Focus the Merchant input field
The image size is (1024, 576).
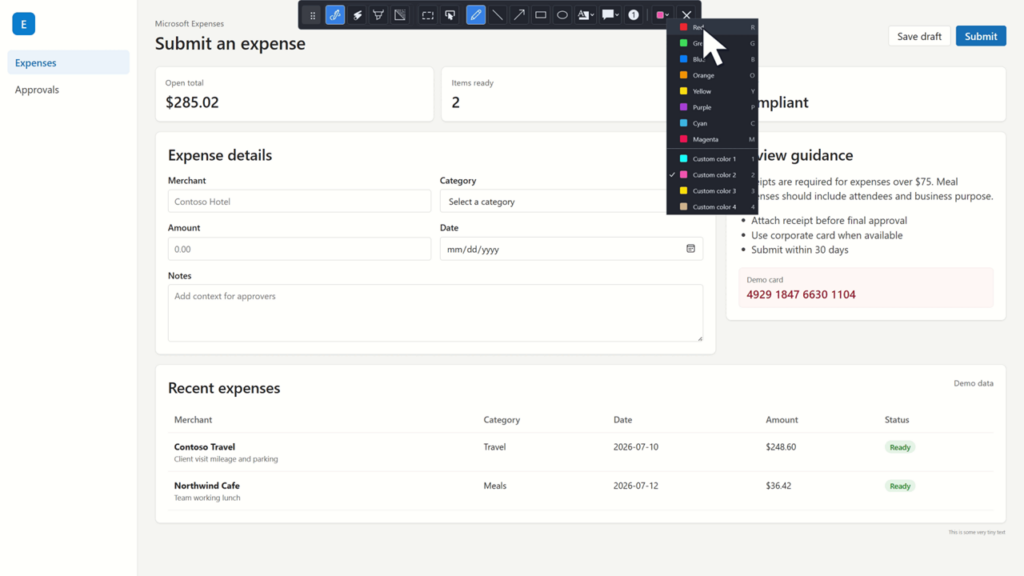click(x=299, y=201)
